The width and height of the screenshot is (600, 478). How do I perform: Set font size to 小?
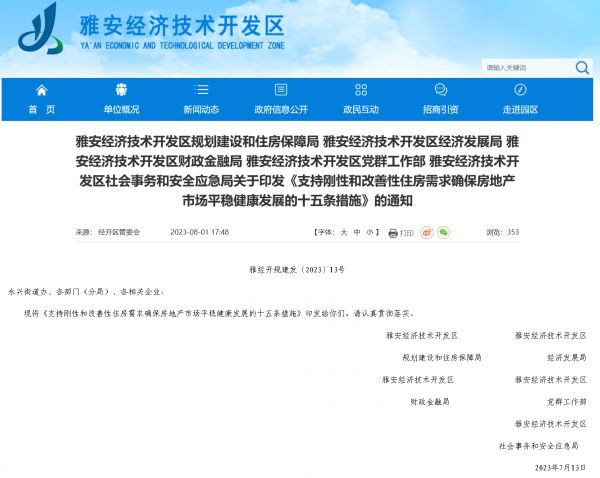pyautogui.click(x=370, y=232)
